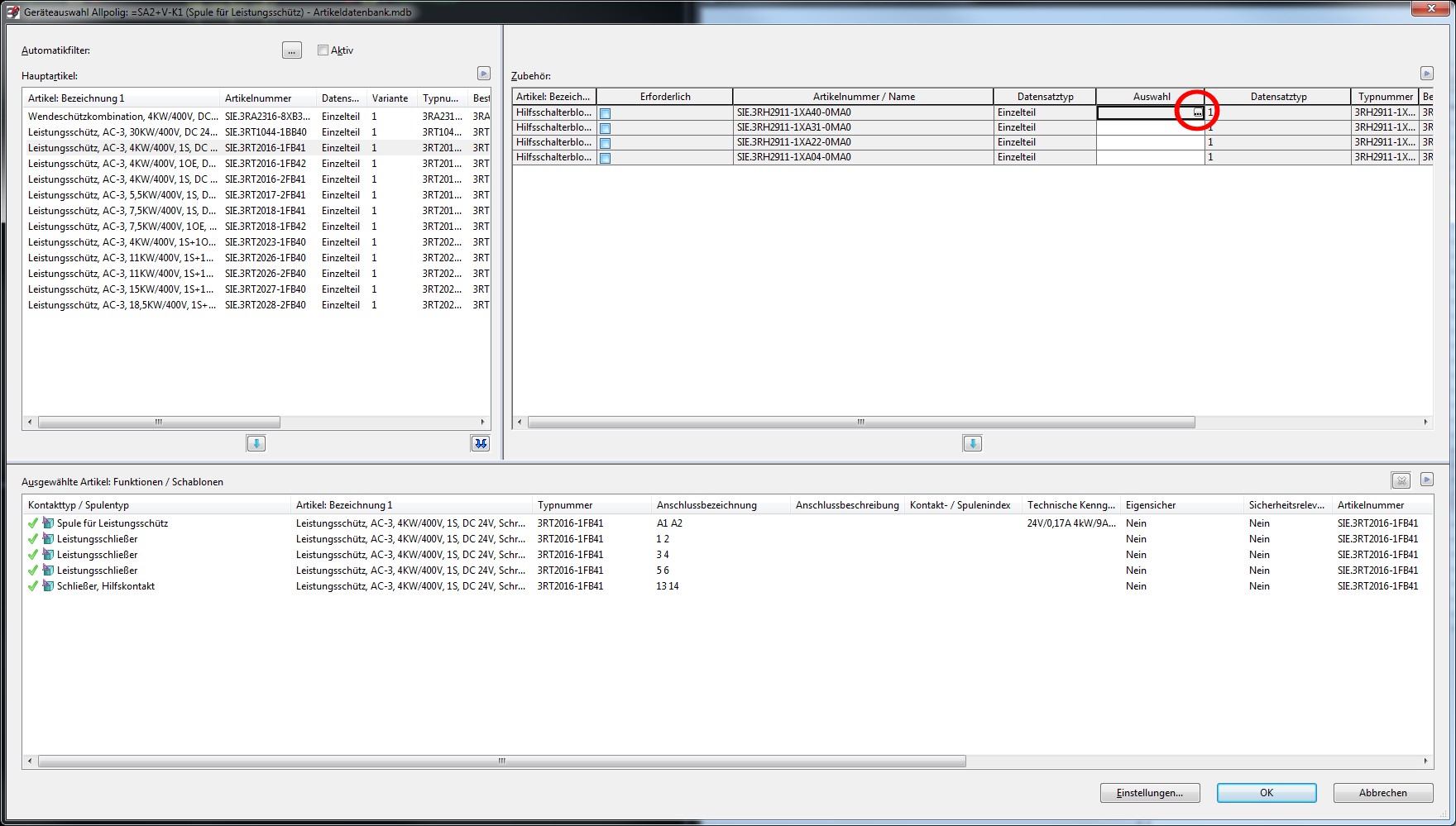Click the single down-arrow button below Hauptartikel list
The image size is (1456, 826).
click(256, 444)
